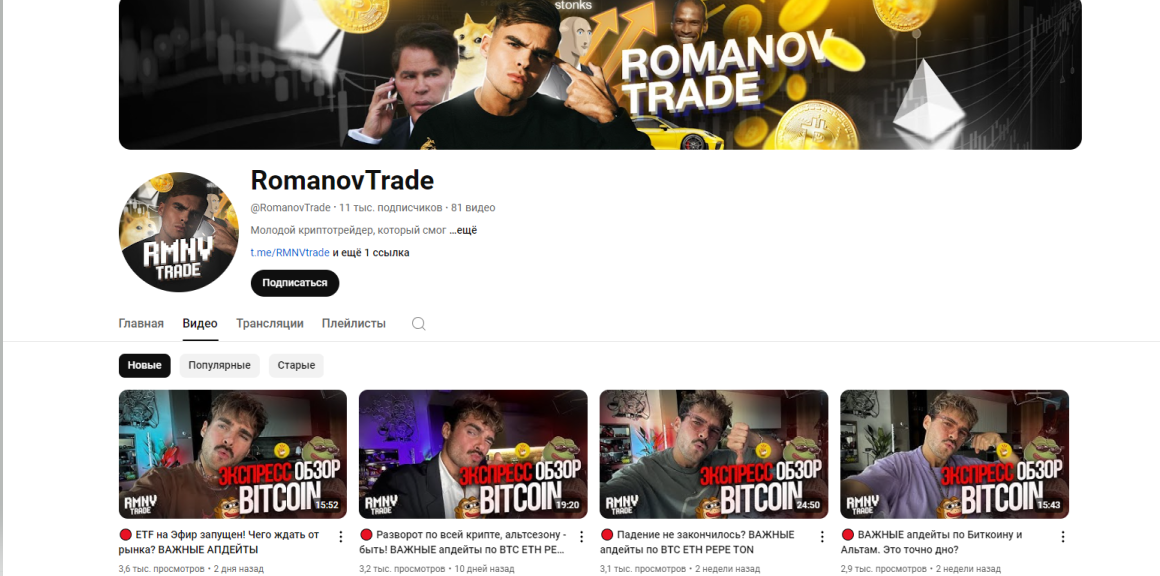
Task: Open the Трансляции tab
Action: point(270,324)
